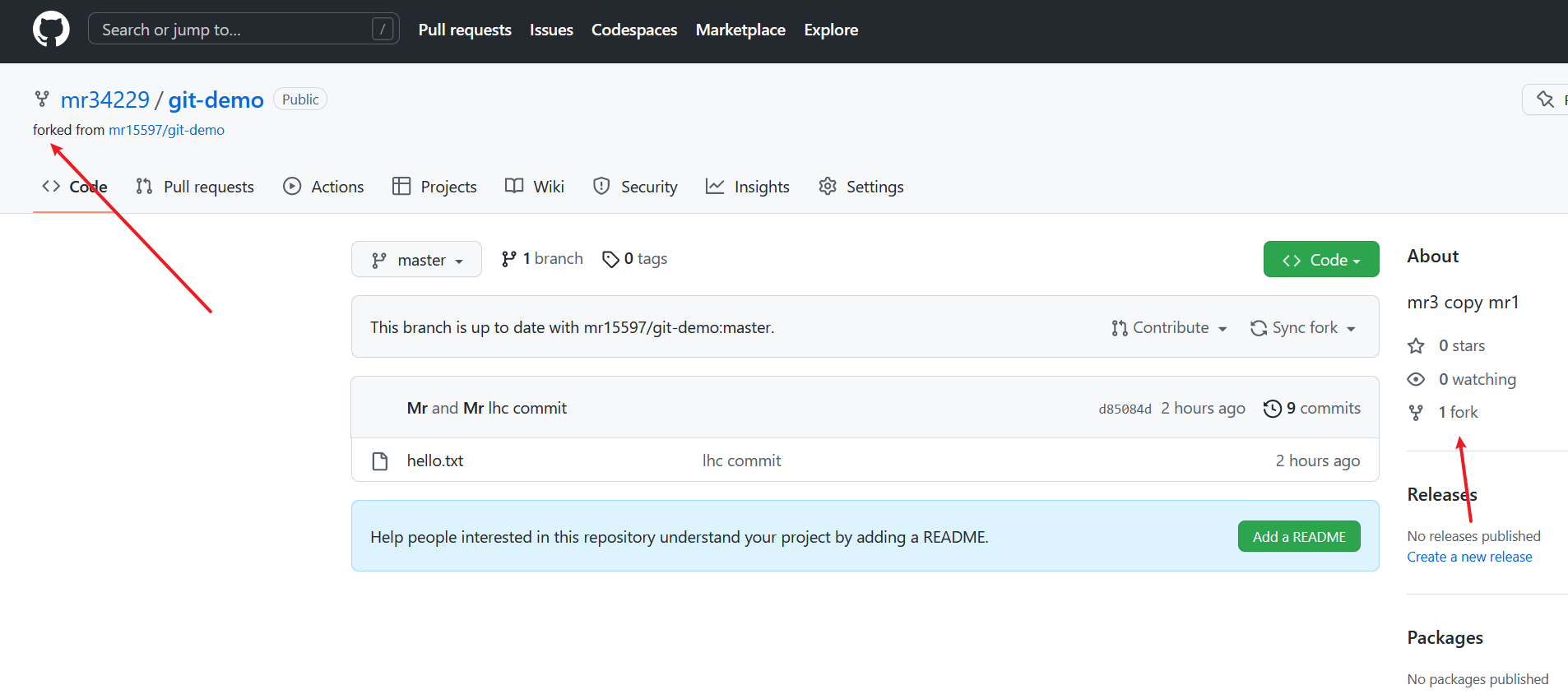Open the lhc commit message in header row
This screenshot has width=1568, height=694.
point(527,408)
